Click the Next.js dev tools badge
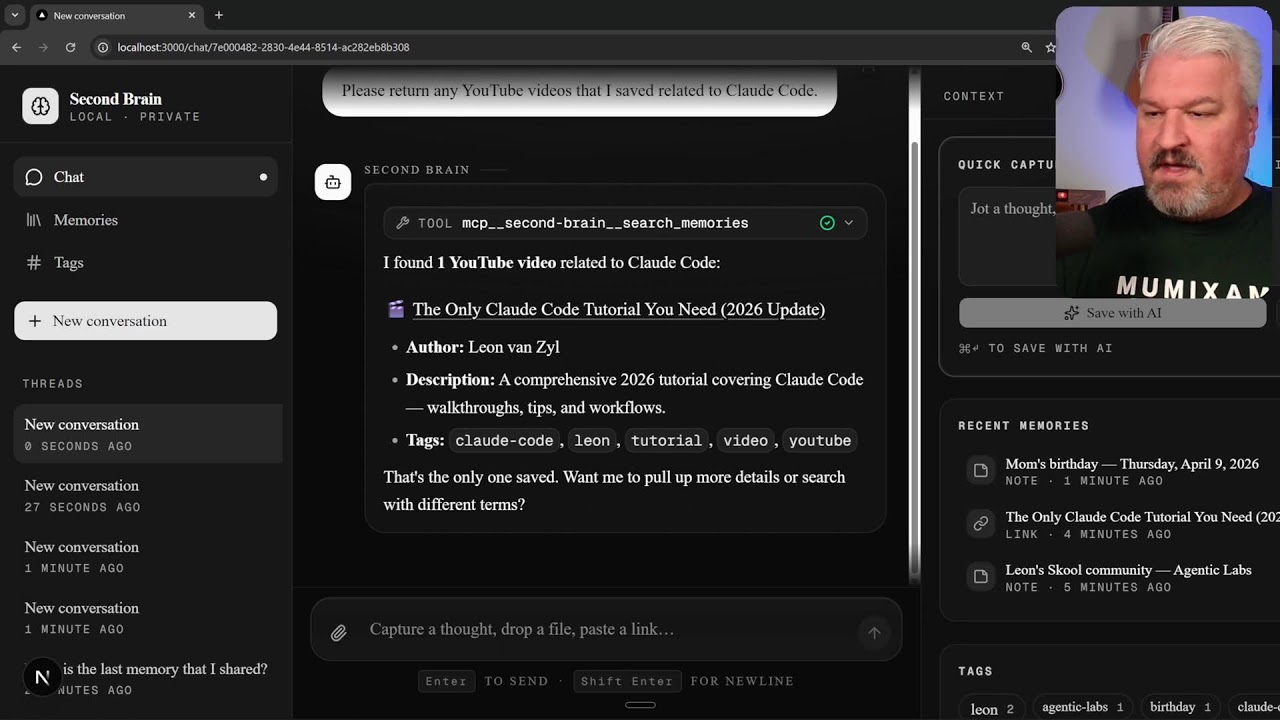Screen dimensions: 1280x720 click(x=42, y=677)
